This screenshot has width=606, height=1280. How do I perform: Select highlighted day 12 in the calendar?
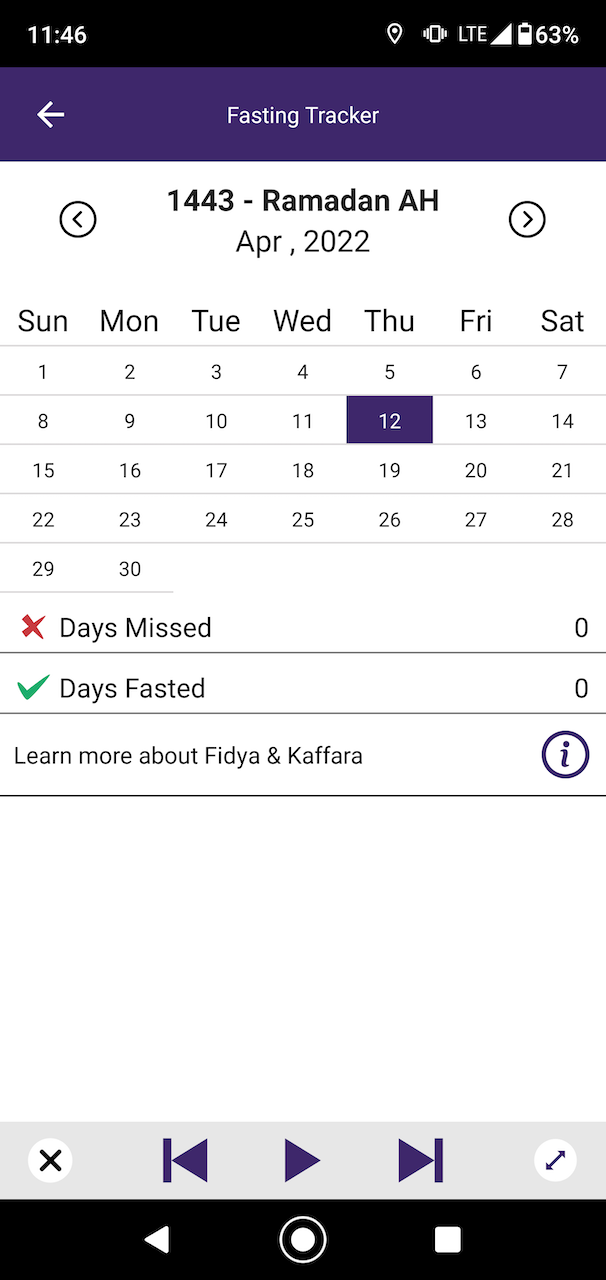(x=389, y=421)
